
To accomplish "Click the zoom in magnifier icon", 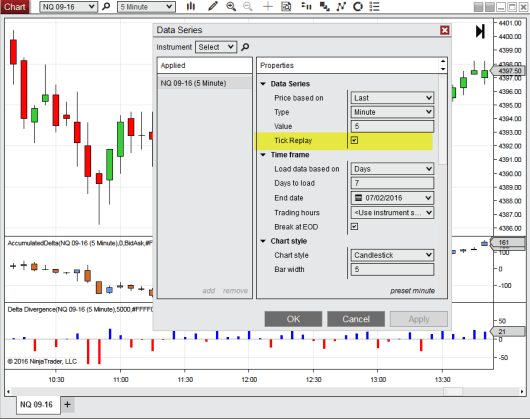I will tap(231, 6).
